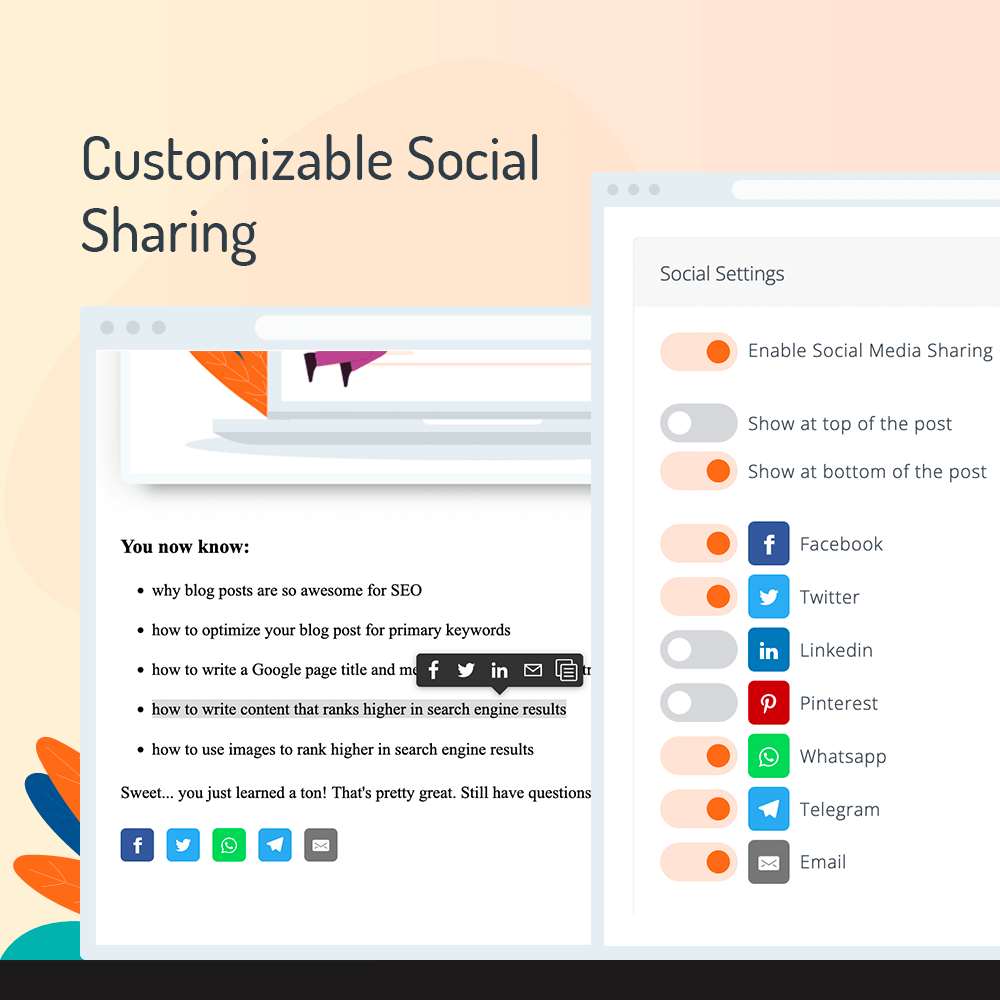Click the Social Settings panel header

[x=816, y=273]
